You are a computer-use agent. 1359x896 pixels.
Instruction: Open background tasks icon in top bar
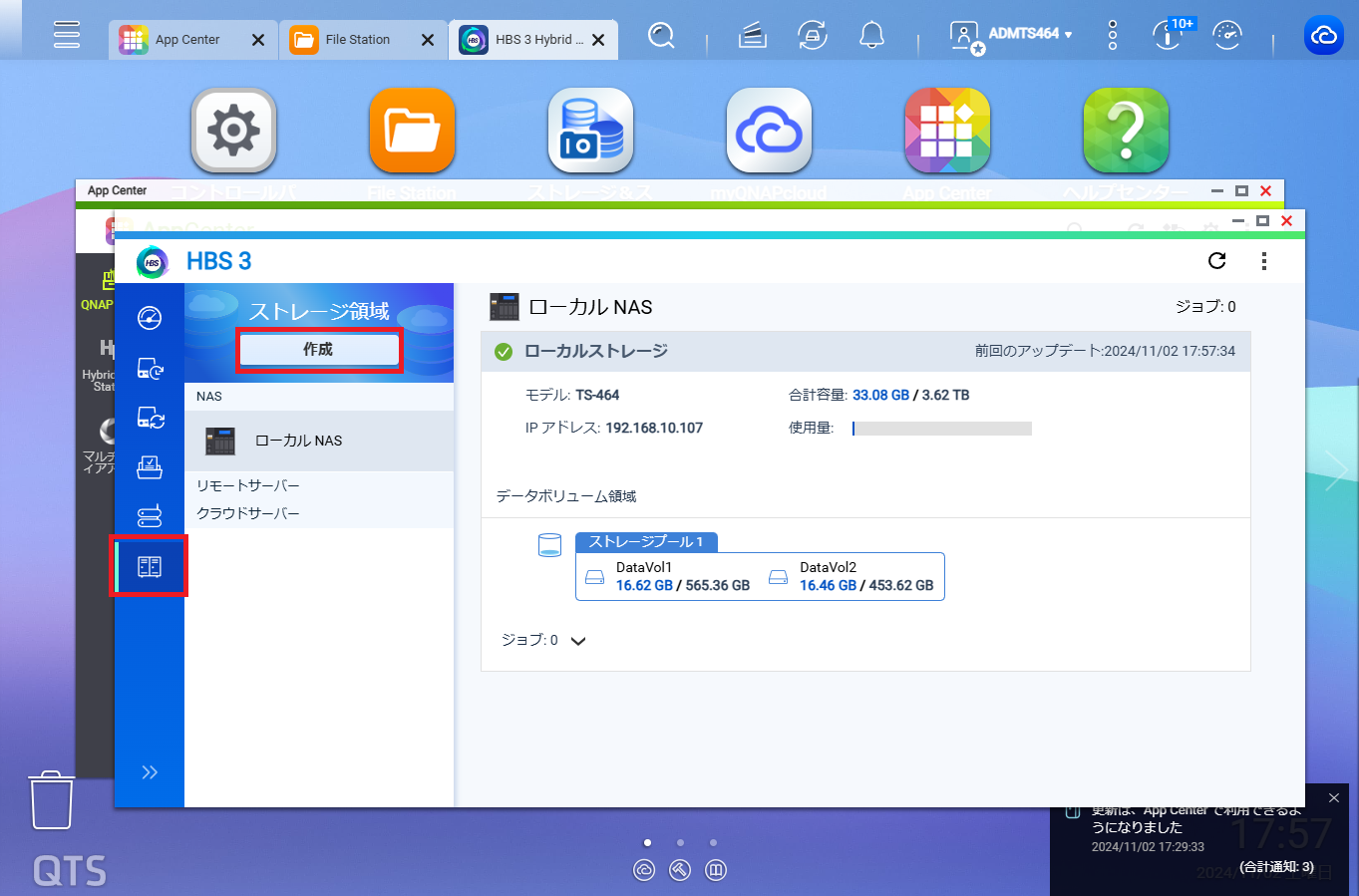(752, 36)
